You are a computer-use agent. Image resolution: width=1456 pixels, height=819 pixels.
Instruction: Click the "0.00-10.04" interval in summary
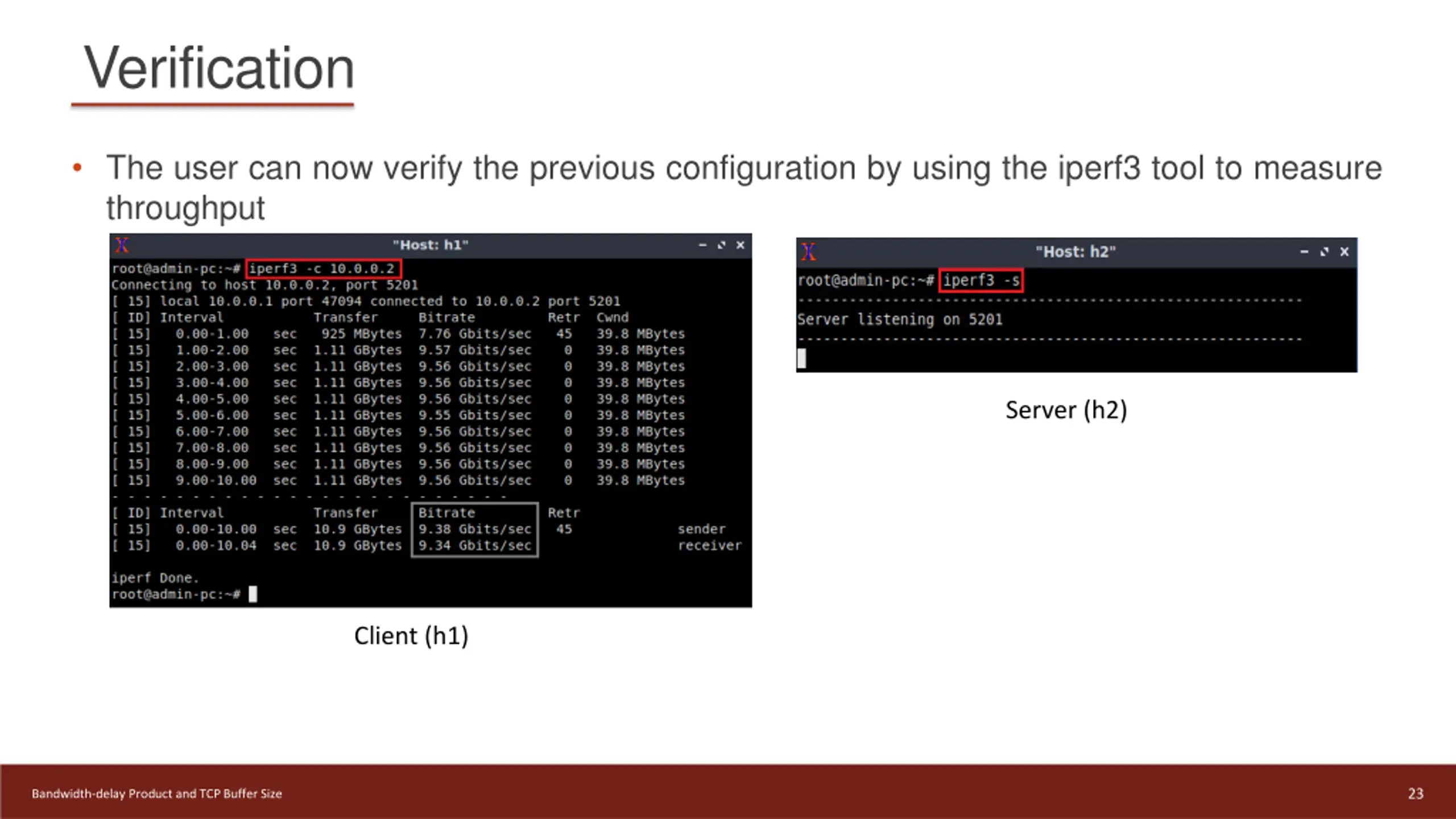tap(216, 546)
